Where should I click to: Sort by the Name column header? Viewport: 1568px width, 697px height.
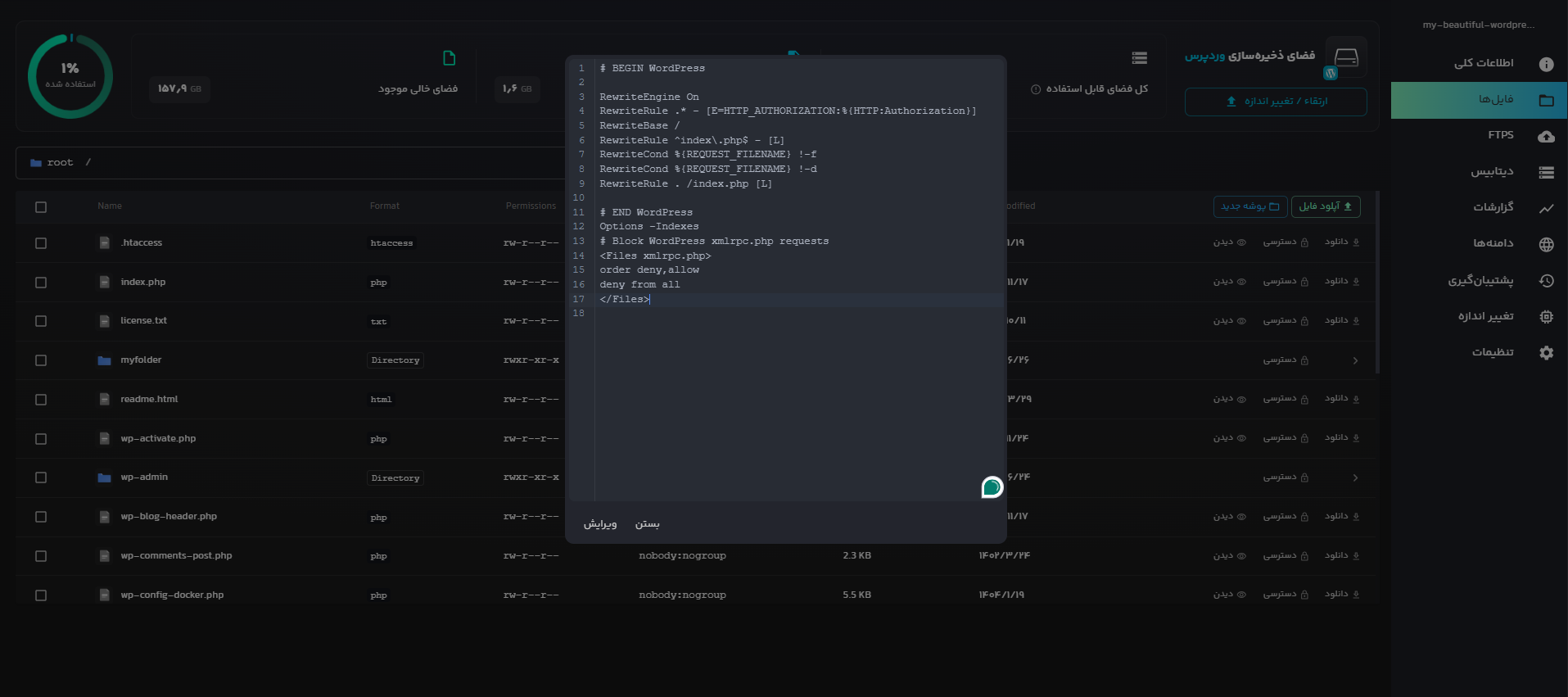pyautogui.click(x=110, y=206)
